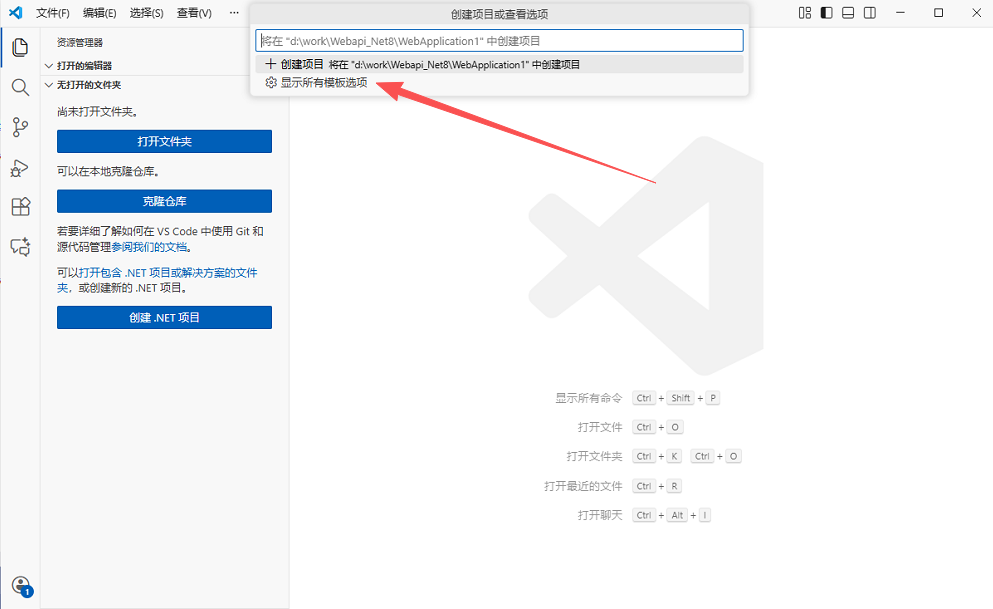The height and width of the screenshot is (609, 993).
Task: Click the 资源管理器 panel title
Action: click(80, 42)
